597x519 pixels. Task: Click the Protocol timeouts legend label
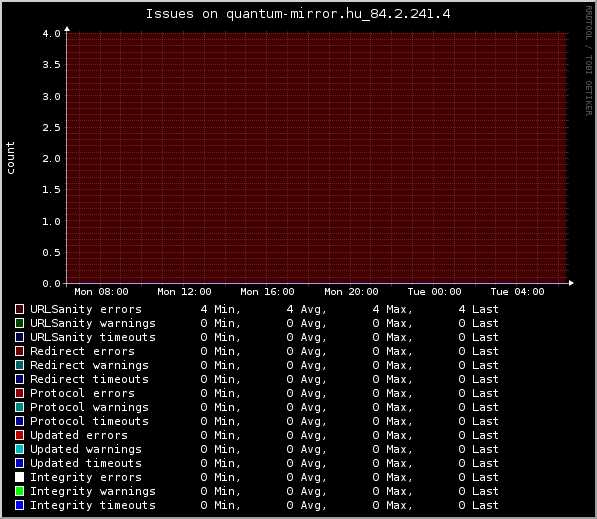[x=89, y=421]
